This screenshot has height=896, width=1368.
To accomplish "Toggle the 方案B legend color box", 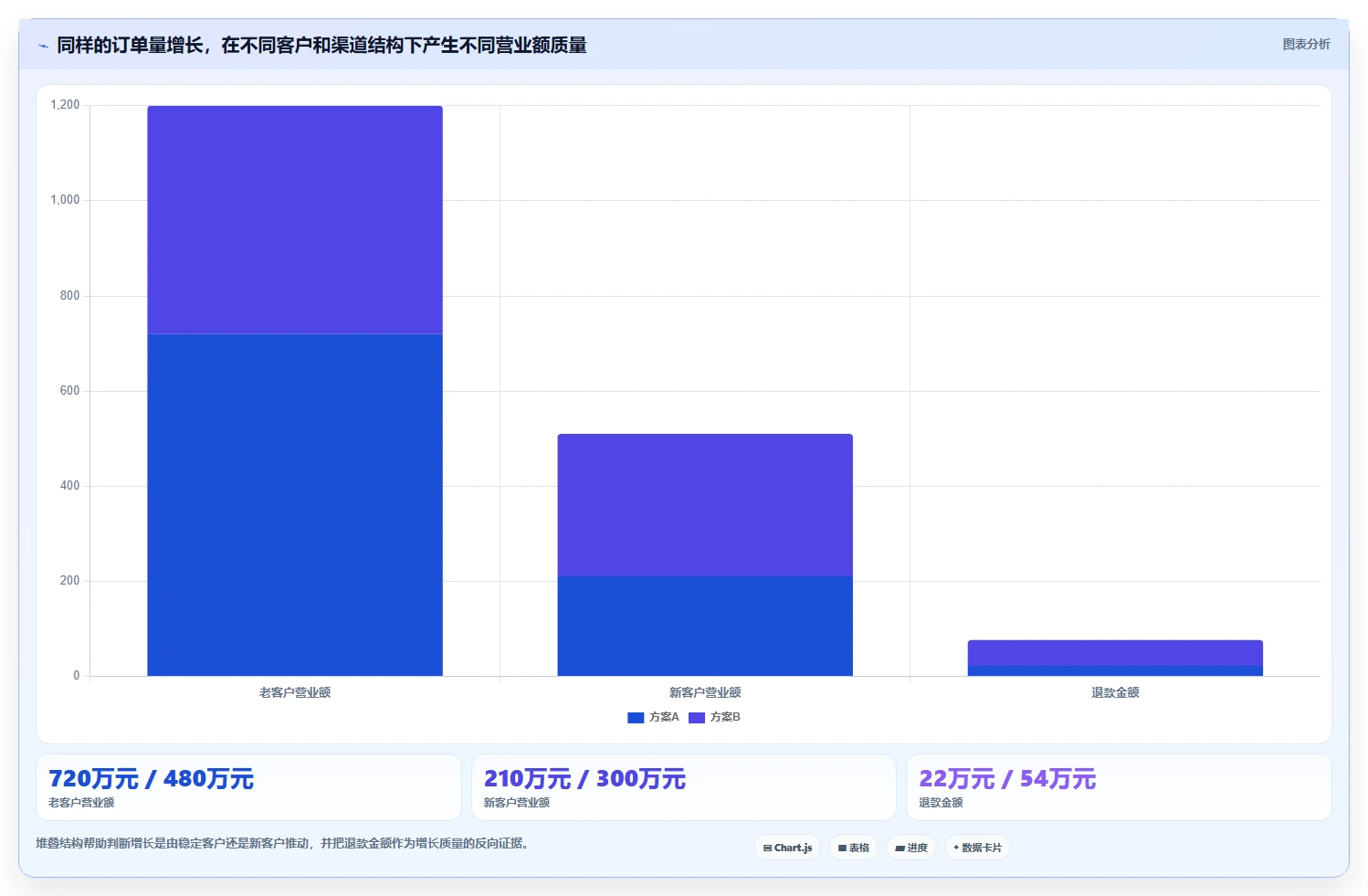I will pos(697,718).
